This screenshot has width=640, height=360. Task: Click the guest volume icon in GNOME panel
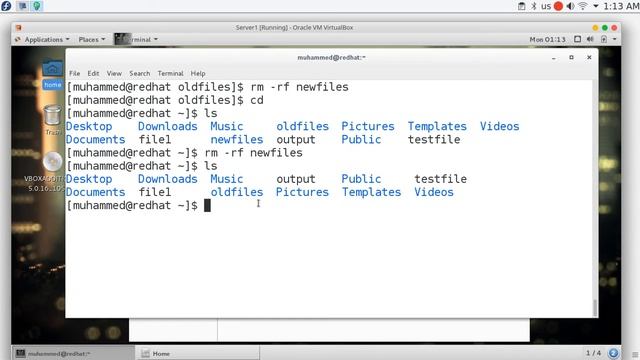click(590, 39)
